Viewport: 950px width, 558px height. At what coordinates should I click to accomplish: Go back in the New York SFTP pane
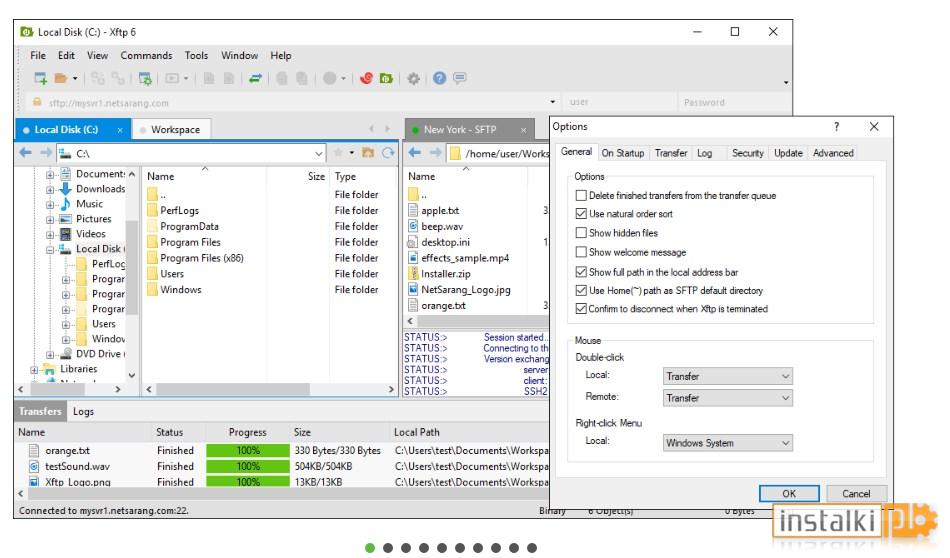point(414,153)
